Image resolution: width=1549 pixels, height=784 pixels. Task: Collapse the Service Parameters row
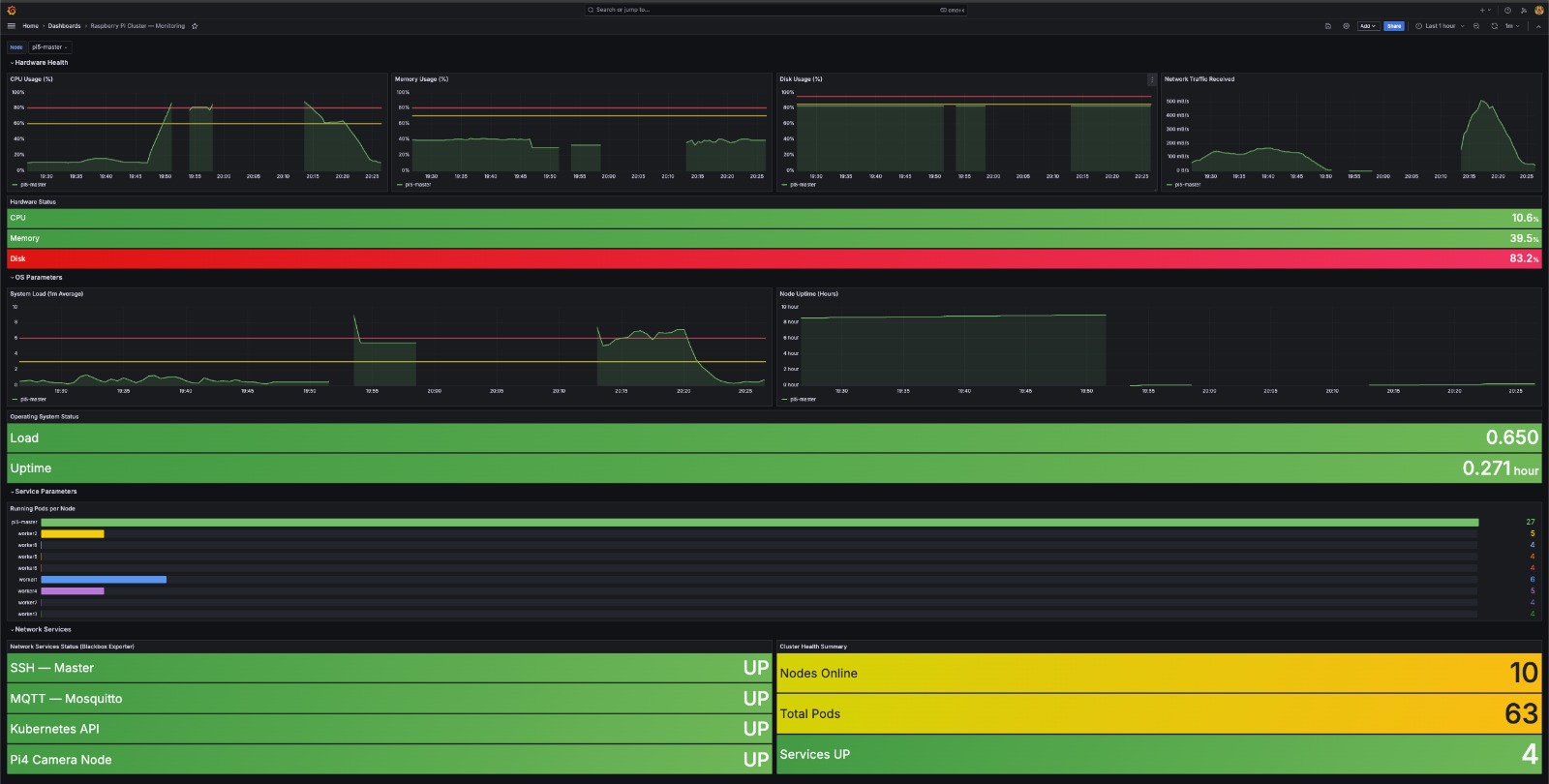coord(44,491)
